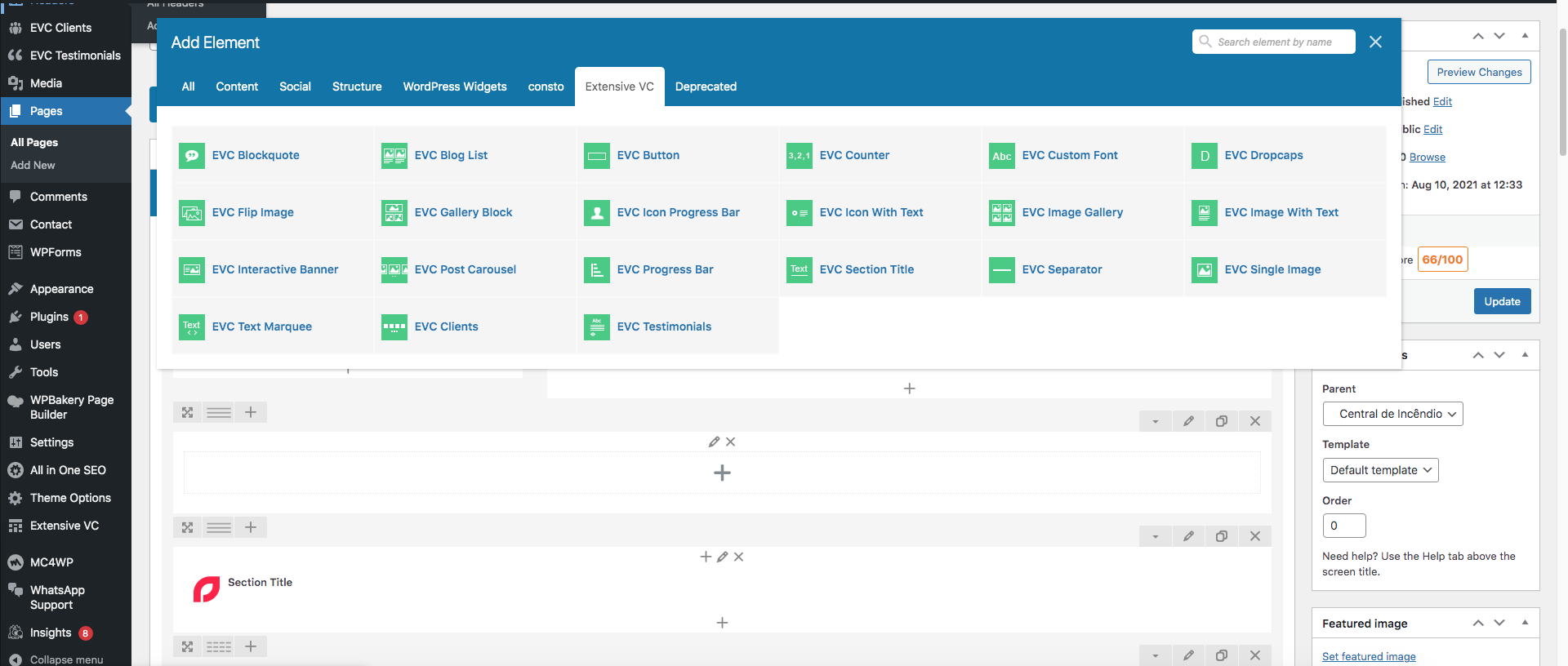The image size is (1568, 666).
Task: Select the consto tab
Action: (546, 87)
